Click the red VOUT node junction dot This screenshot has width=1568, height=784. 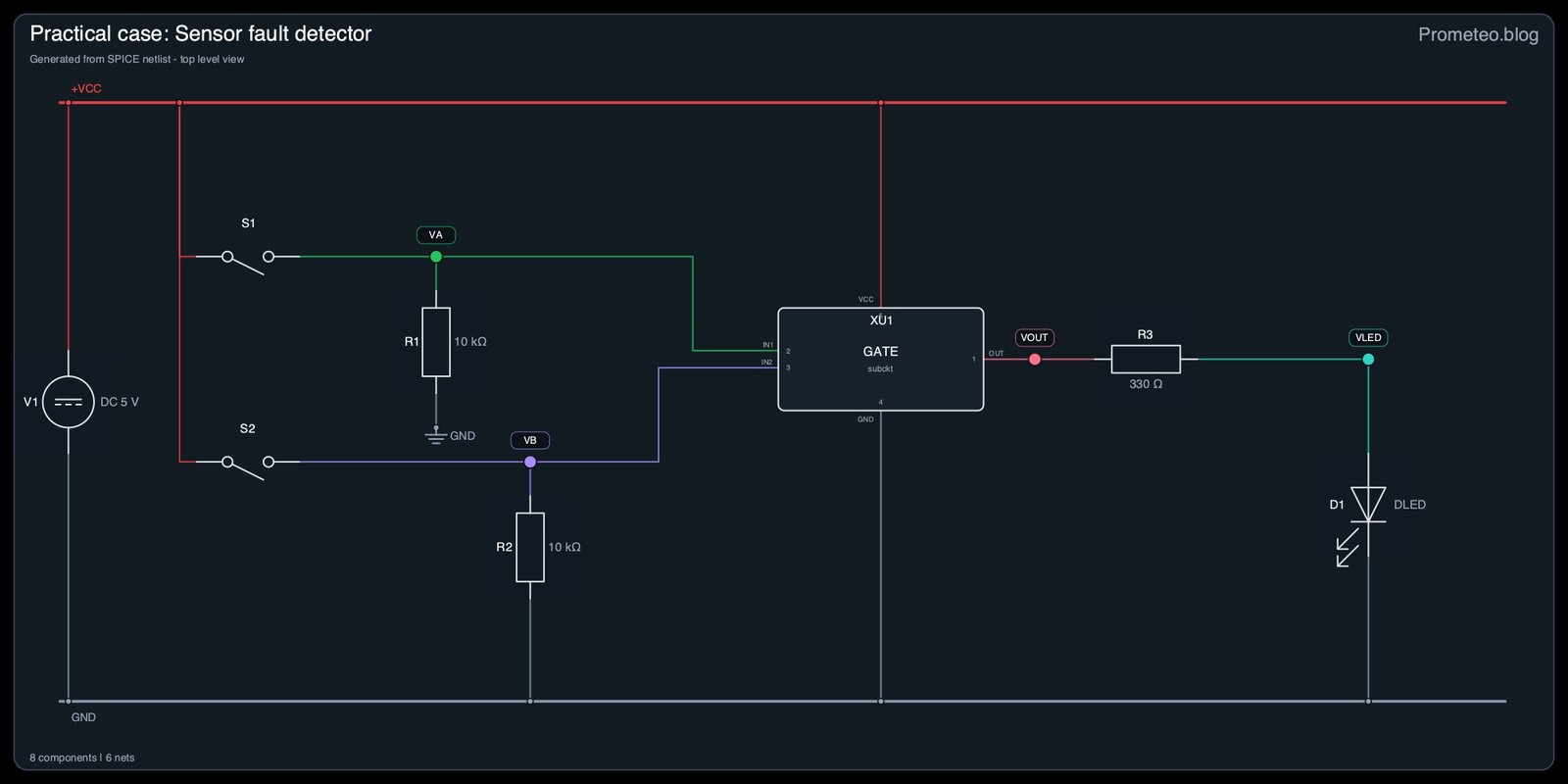coord(1035,360)
